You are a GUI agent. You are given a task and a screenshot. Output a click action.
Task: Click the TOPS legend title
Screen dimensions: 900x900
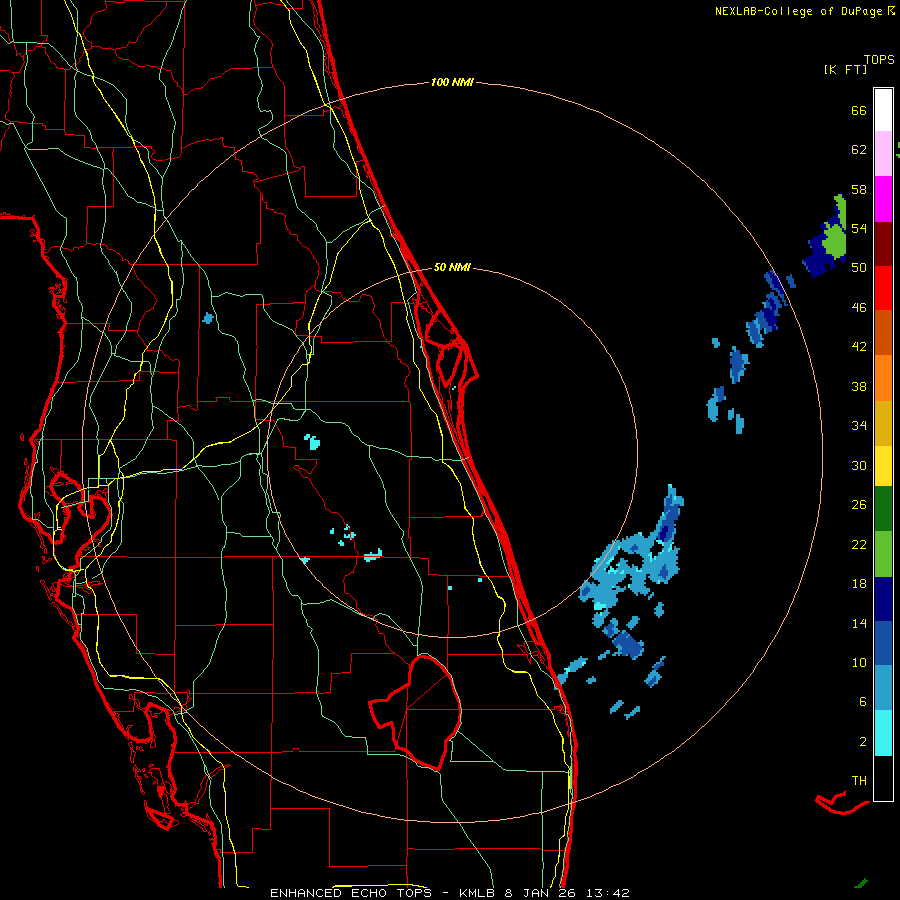tap(879, 60)
